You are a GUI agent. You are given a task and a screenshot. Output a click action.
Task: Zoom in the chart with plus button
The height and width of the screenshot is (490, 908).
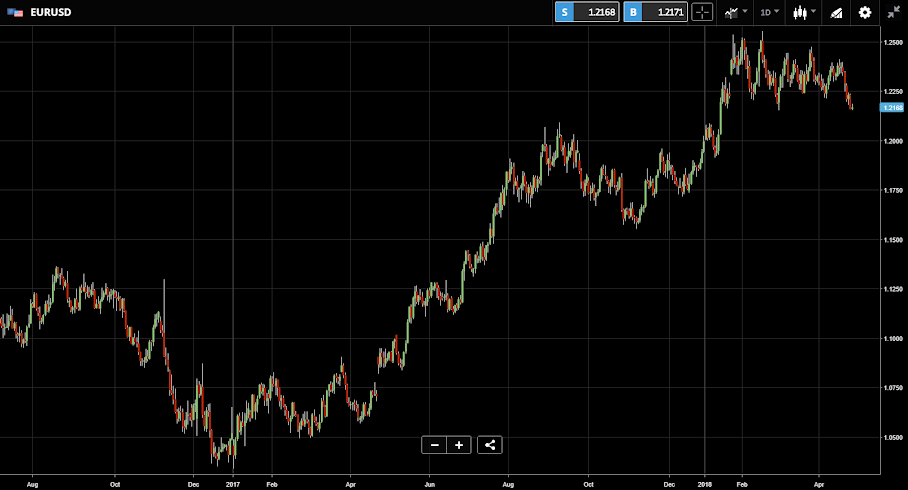(x=459, y=445)
